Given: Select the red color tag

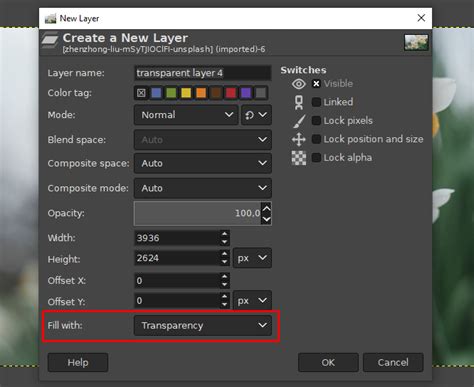Looking at the screenshot, I should [x=231, y=93].
